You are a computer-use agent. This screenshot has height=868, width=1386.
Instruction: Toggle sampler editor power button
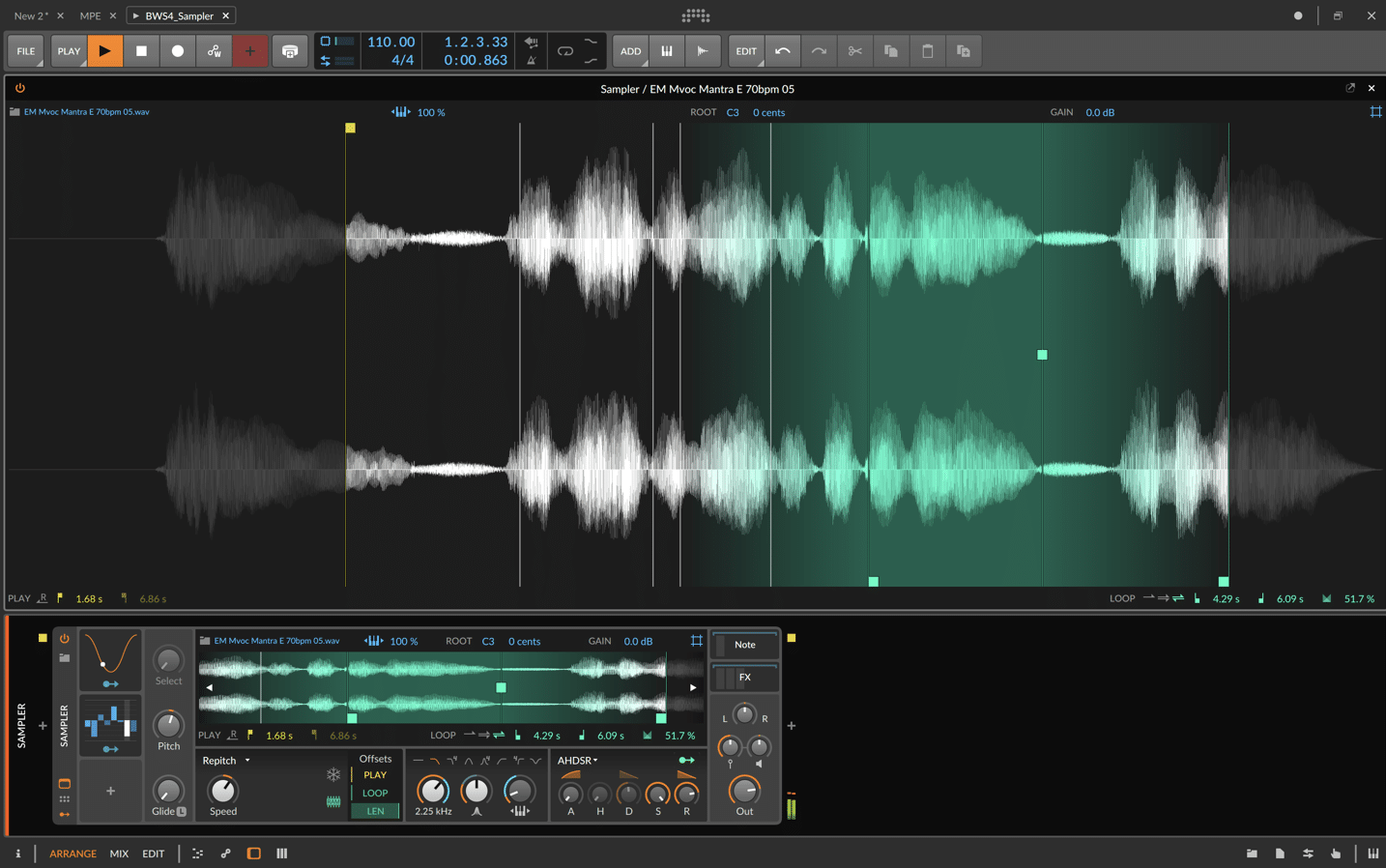click(x=19, y=88)
